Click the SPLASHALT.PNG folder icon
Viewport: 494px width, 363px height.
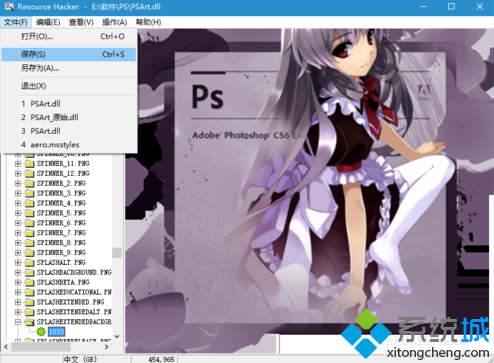pos(30,263)
